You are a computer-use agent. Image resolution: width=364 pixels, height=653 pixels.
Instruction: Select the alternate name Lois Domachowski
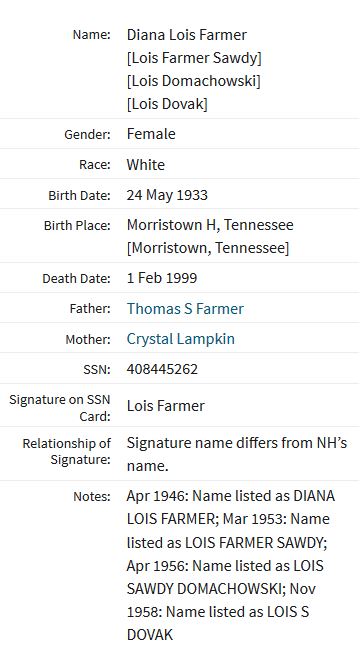point(194,81)
